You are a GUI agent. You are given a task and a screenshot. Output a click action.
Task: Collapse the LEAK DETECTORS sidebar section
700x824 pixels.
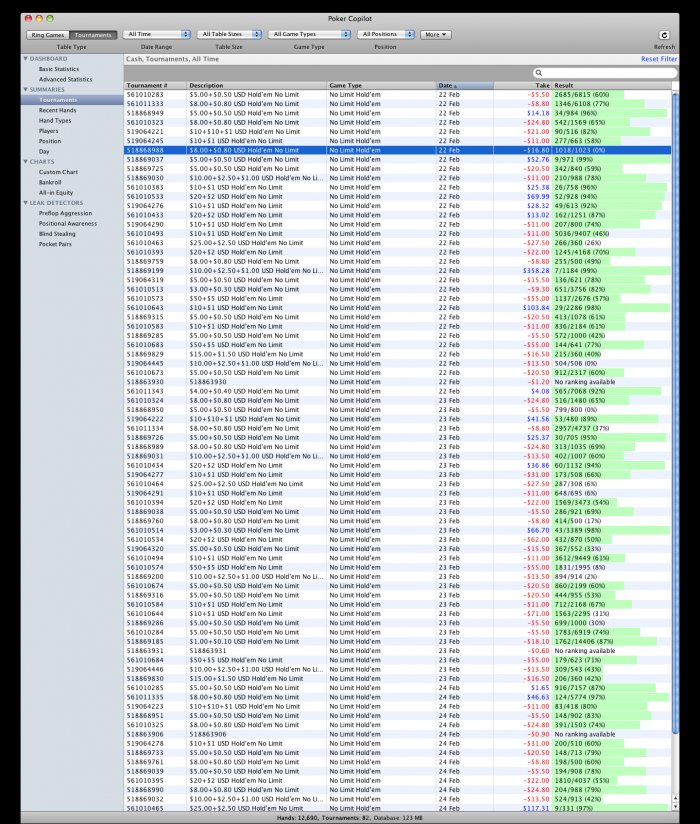click(x=25, y=203)
